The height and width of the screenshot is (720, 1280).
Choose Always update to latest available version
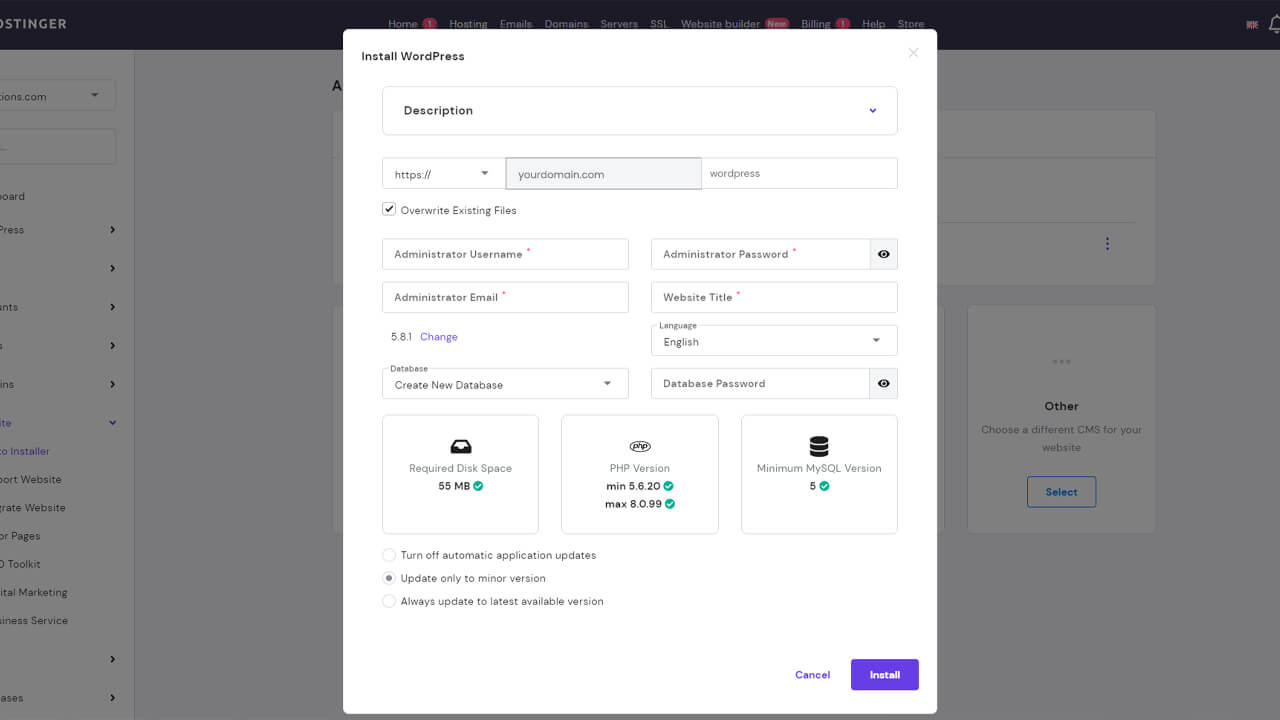point(389,601)
